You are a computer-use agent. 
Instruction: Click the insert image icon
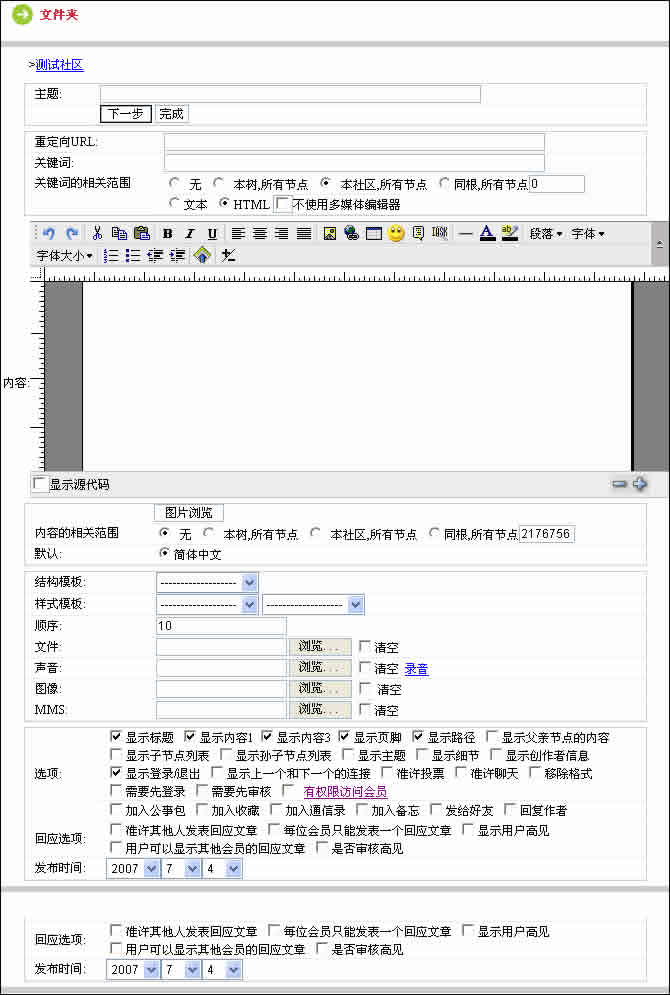(x=330, y=233)
